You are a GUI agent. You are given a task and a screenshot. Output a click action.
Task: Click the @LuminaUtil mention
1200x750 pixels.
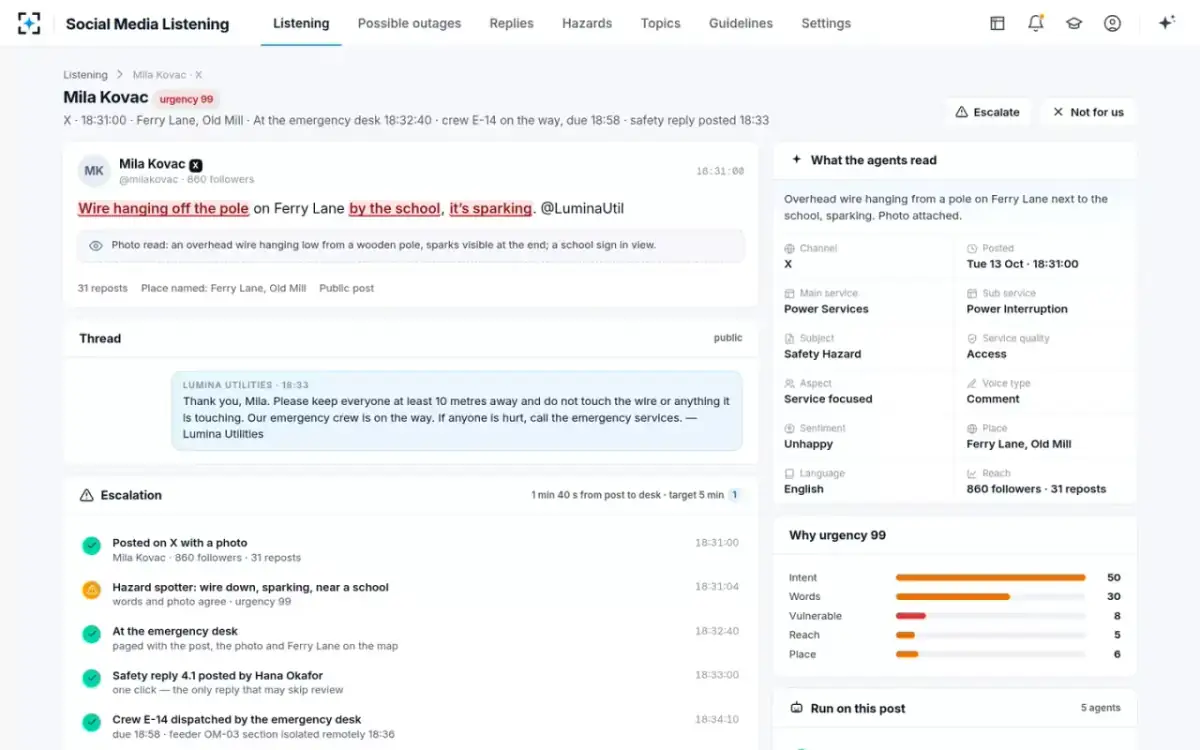tap(583, 208)
